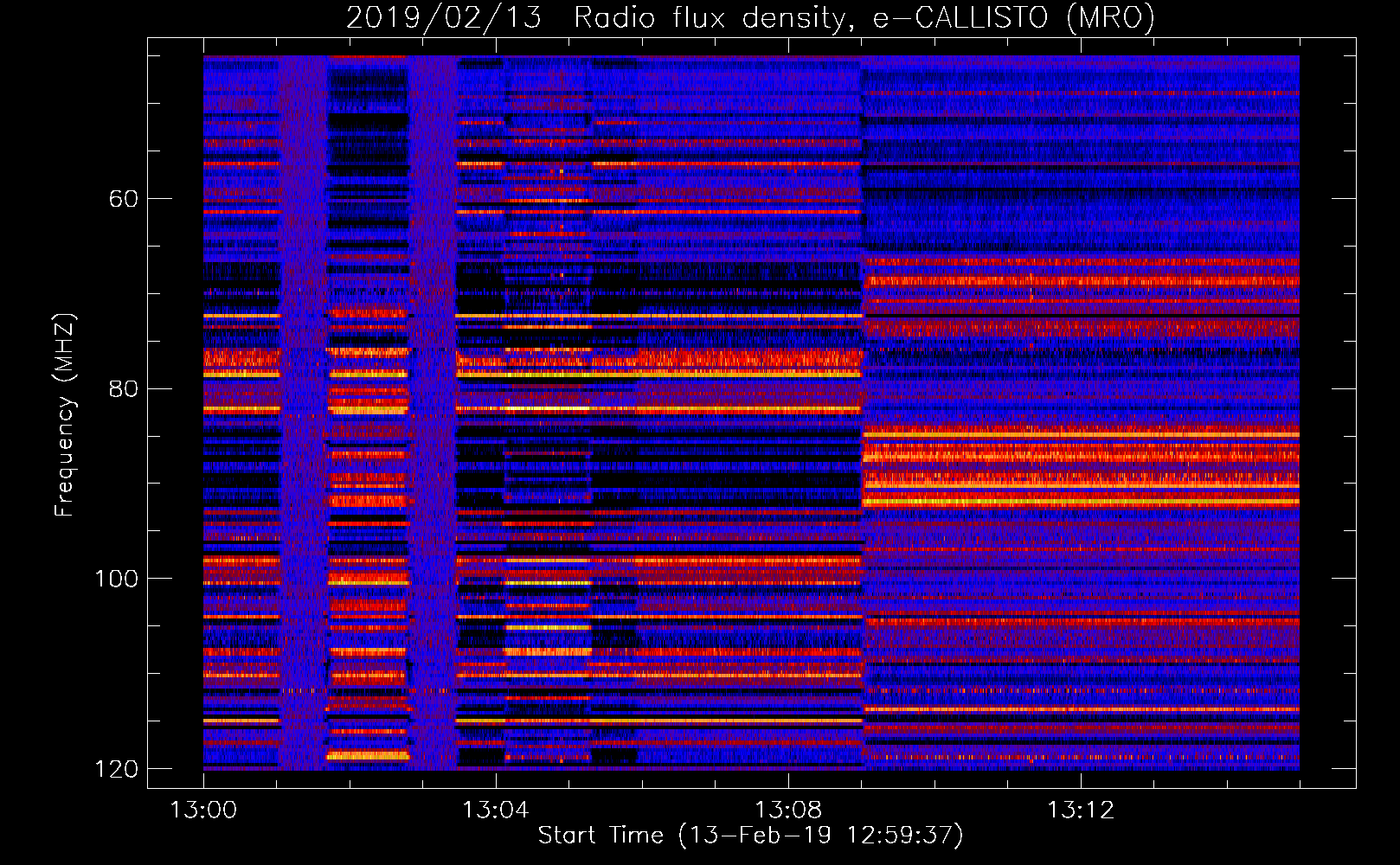Click the plot title 'Radio flux density, e-CALLISTO (MRO)'
This screenshot has height=865, width=1400.
864,17
